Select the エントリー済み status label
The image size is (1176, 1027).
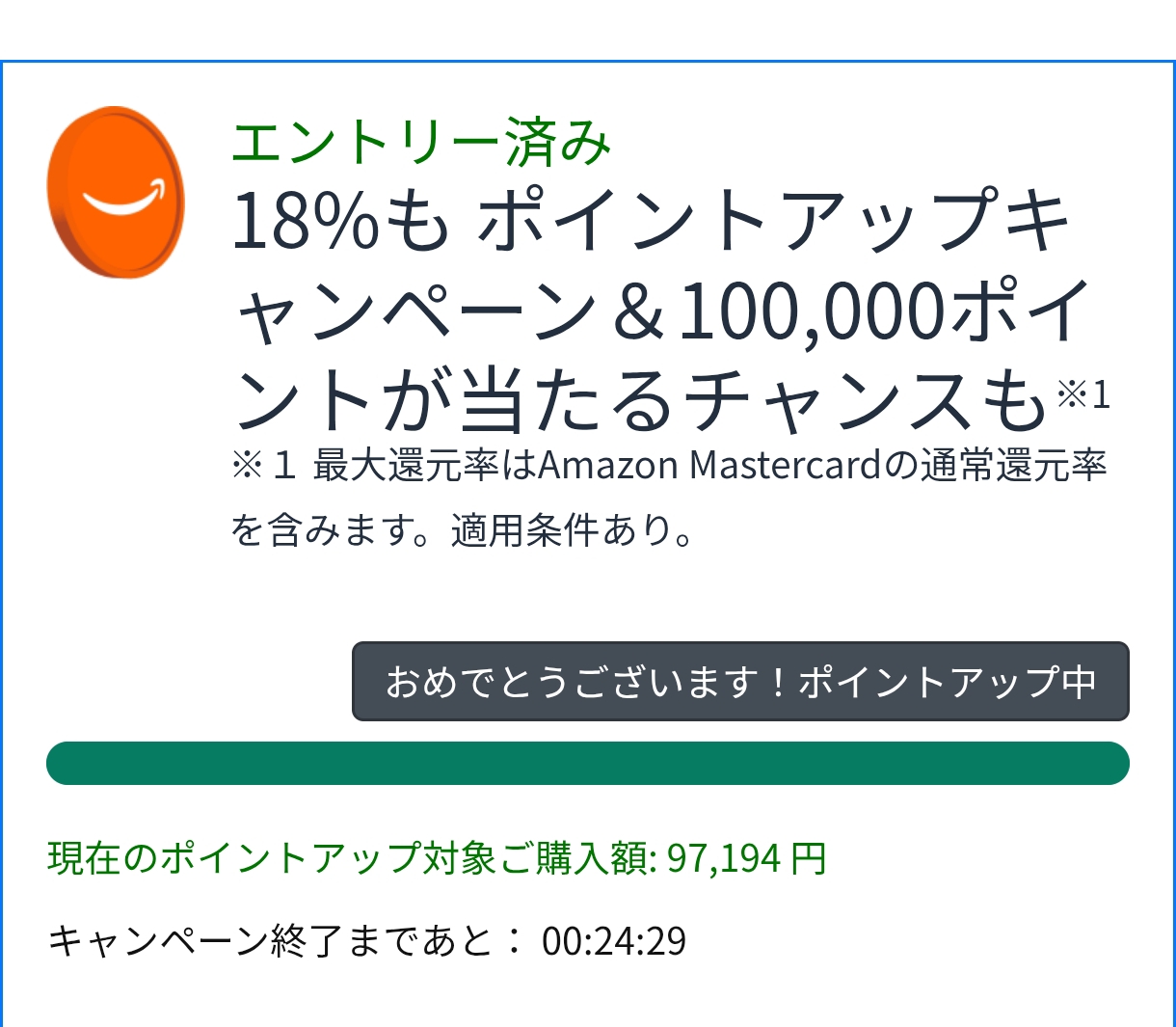421,143
